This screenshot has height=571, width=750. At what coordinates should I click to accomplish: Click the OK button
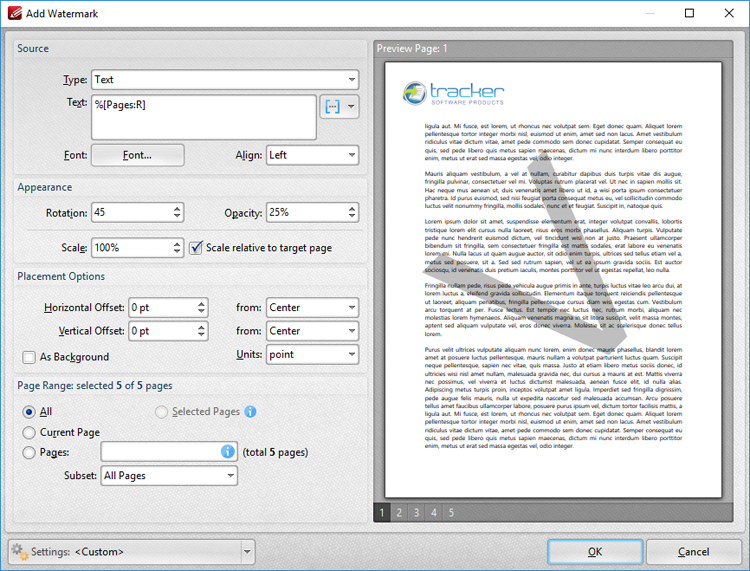pos(595,552)
